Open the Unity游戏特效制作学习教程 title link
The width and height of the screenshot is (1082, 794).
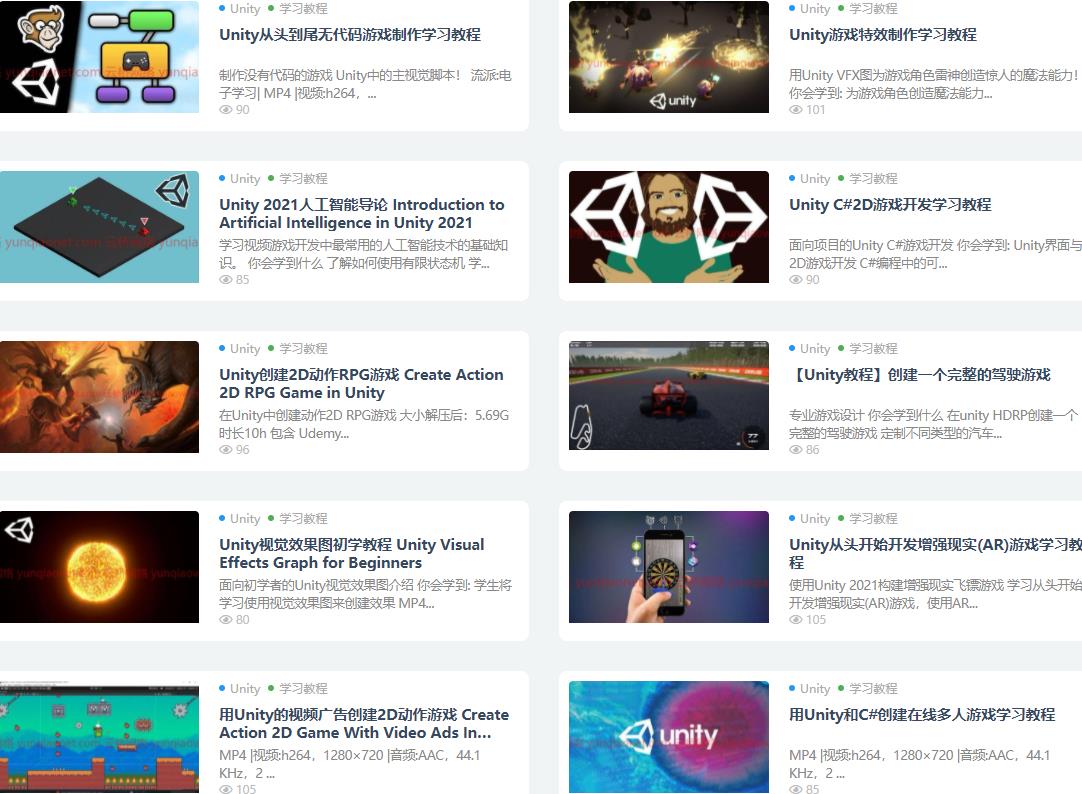point(883,34)
